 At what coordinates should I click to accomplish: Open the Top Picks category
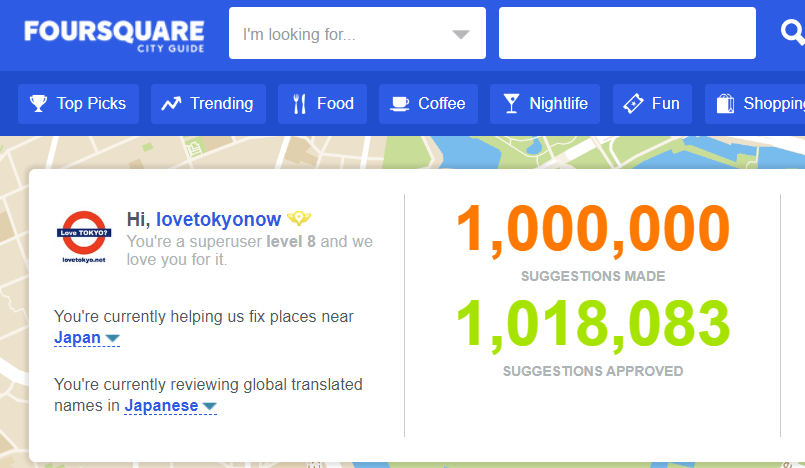click(x=78, y=104)
